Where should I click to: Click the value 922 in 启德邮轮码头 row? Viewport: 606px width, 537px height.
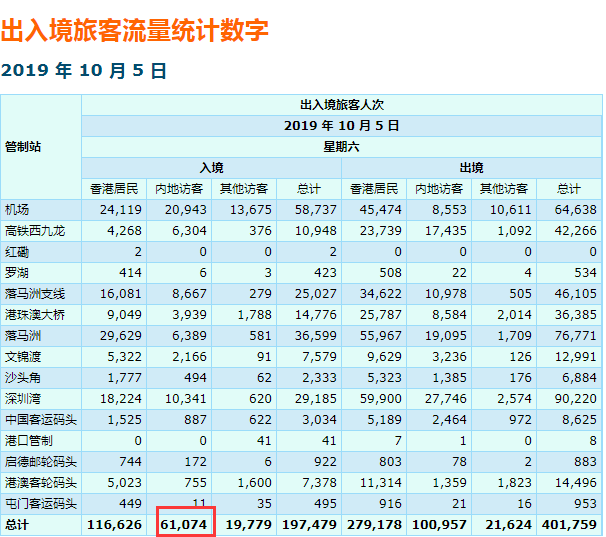pyautogui.click(x=325, y=462)
